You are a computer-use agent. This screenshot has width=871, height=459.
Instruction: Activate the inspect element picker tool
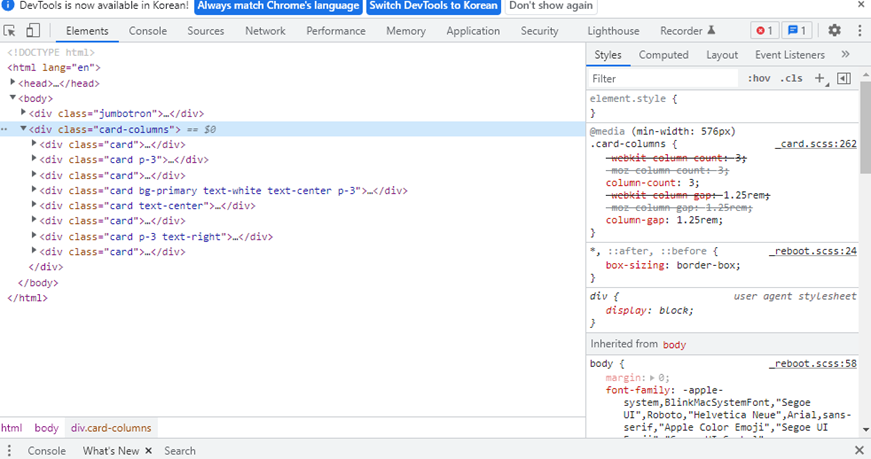coord(9,31)
